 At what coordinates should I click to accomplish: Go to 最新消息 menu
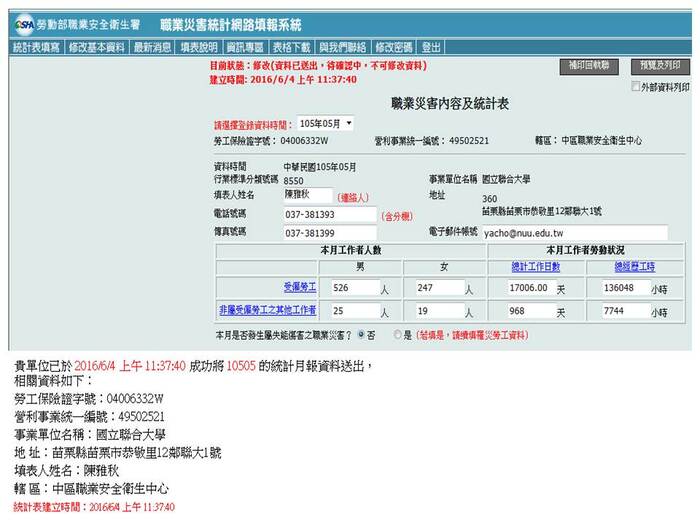coord(152,47)
